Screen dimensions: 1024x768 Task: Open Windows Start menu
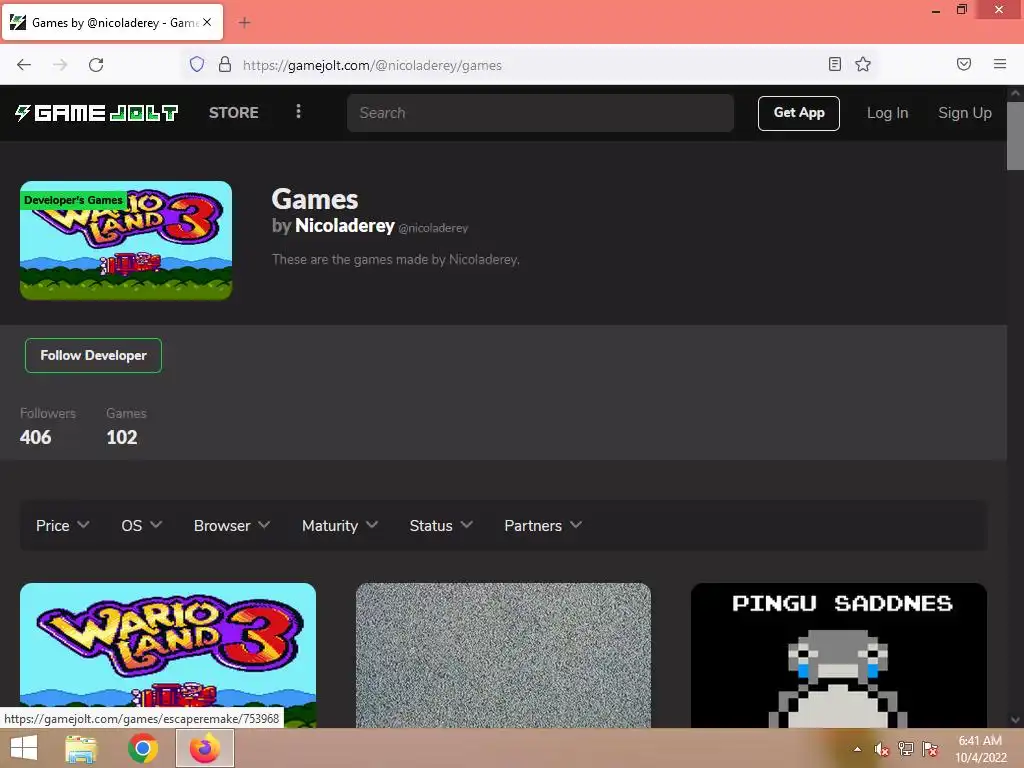24,748
